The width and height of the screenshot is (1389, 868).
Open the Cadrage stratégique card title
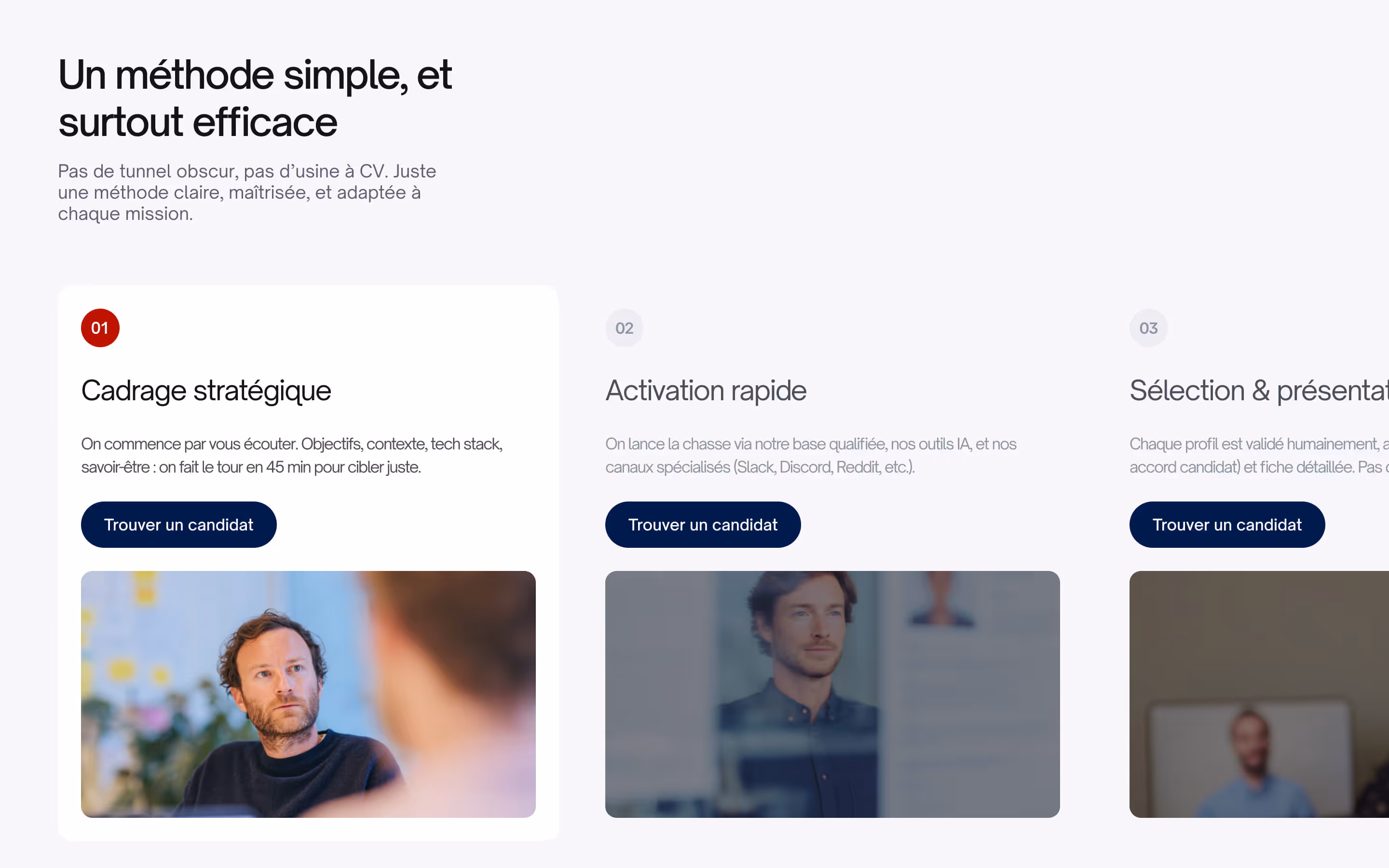pos(206,391)
